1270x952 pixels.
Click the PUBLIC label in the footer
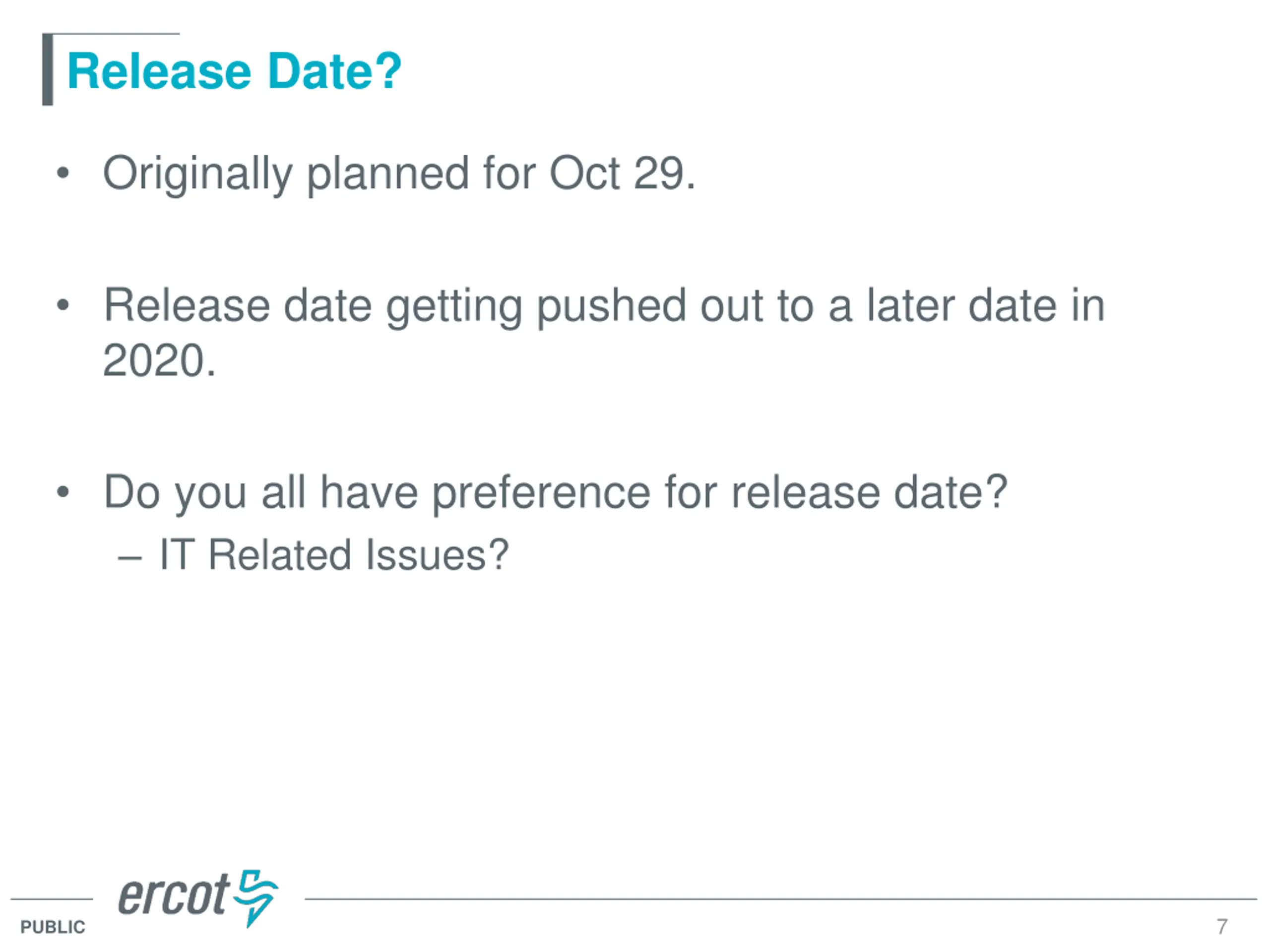(53, 927)
